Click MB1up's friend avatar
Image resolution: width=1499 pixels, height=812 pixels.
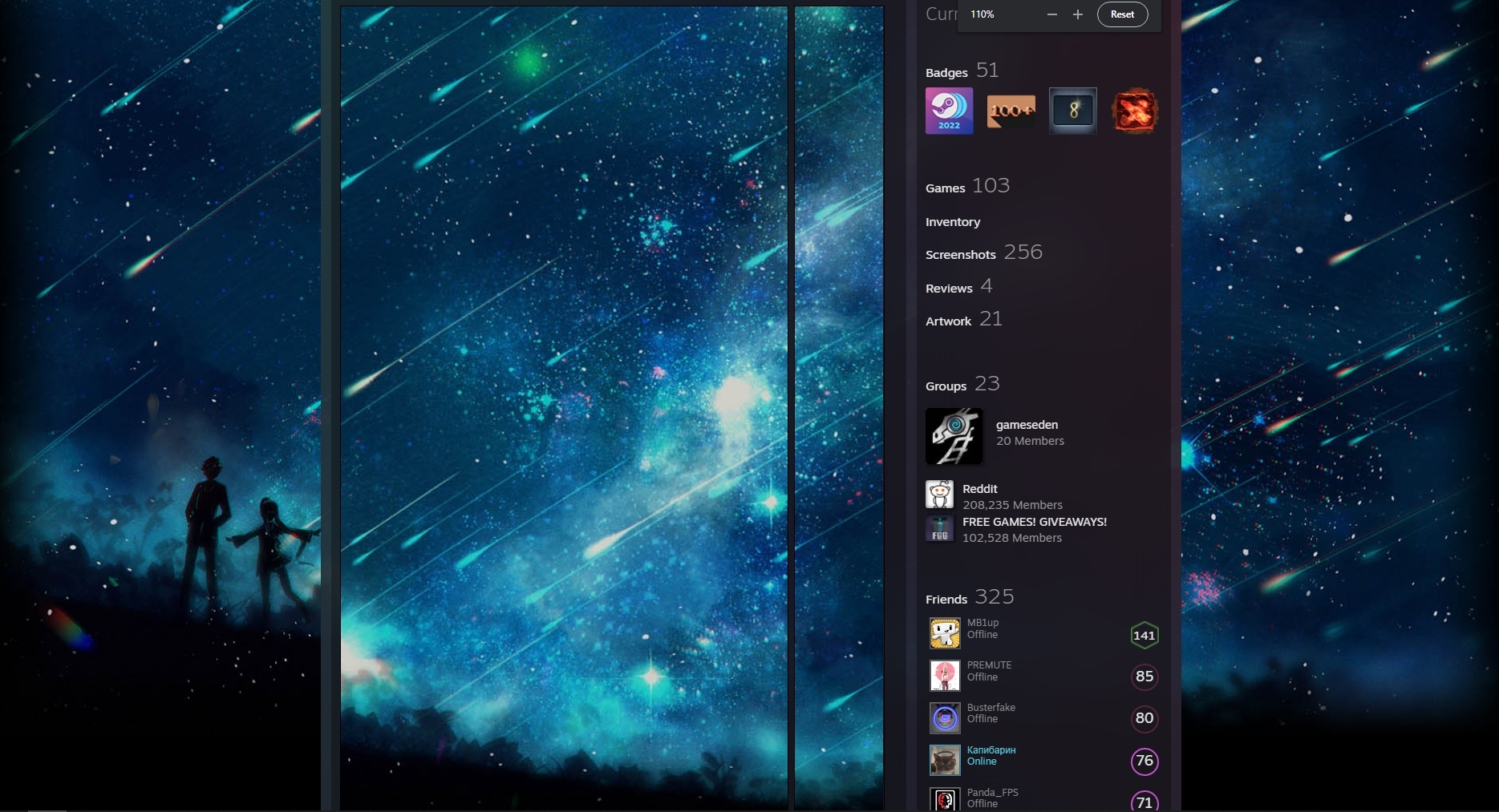[944, 632]
